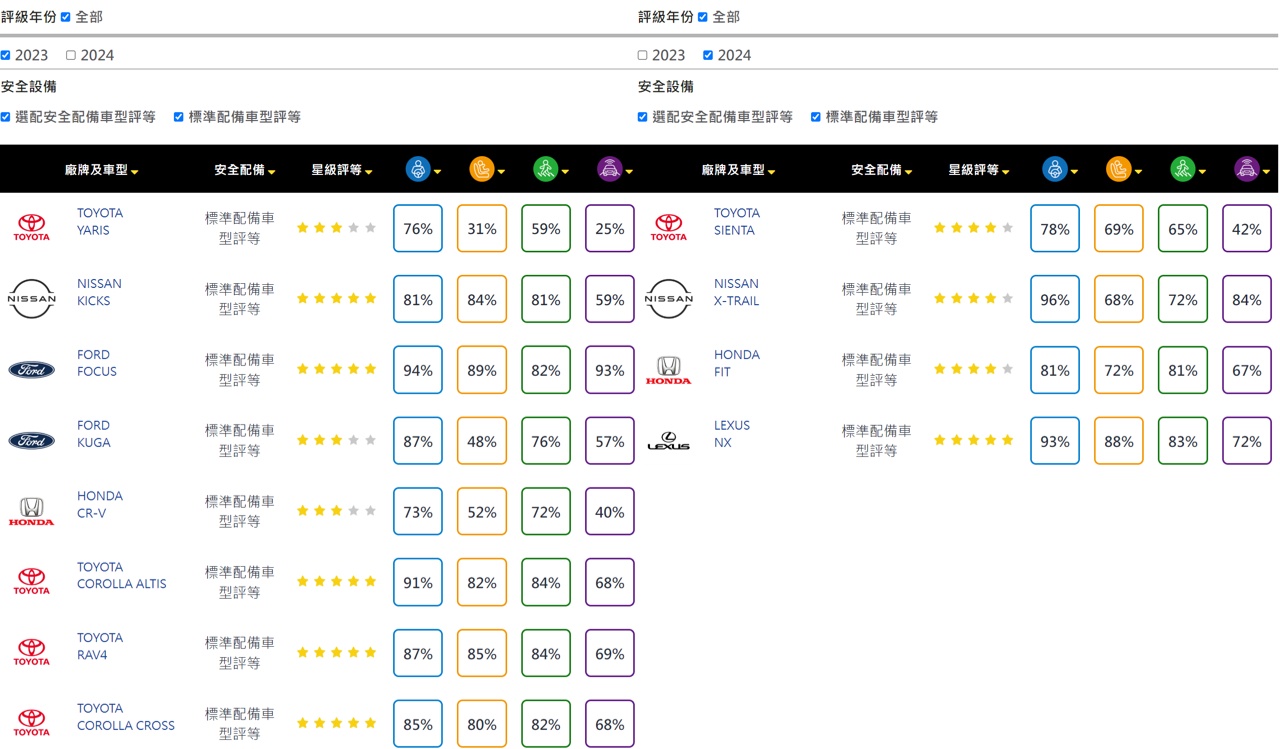Click right 評級年份 label
1280x749 pixels.
[x=666, y=17]
